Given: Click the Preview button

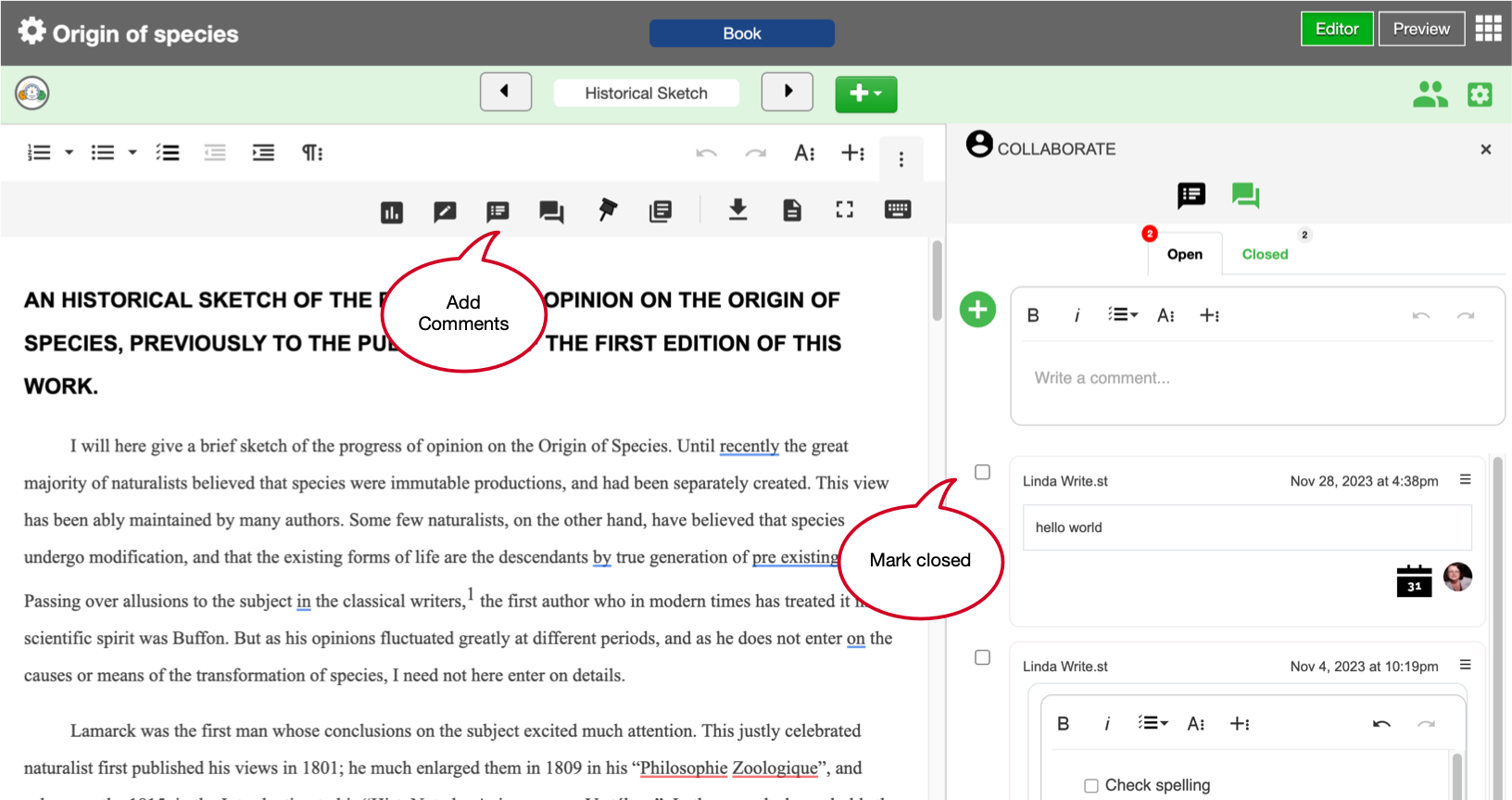Looking at the screenshot, I should point(1420,29).
